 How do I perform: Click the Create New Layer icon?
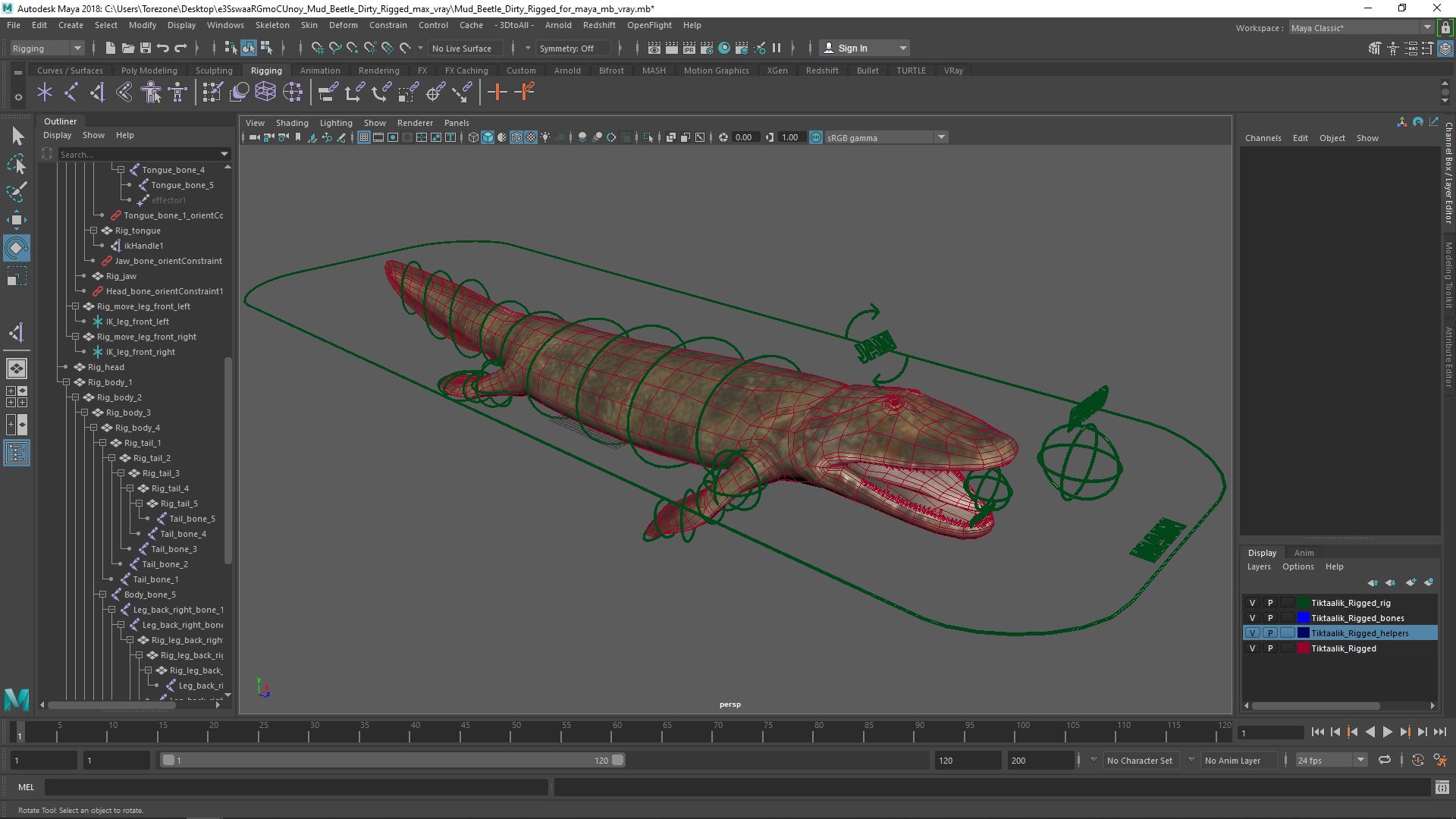tap(1410, 582)
